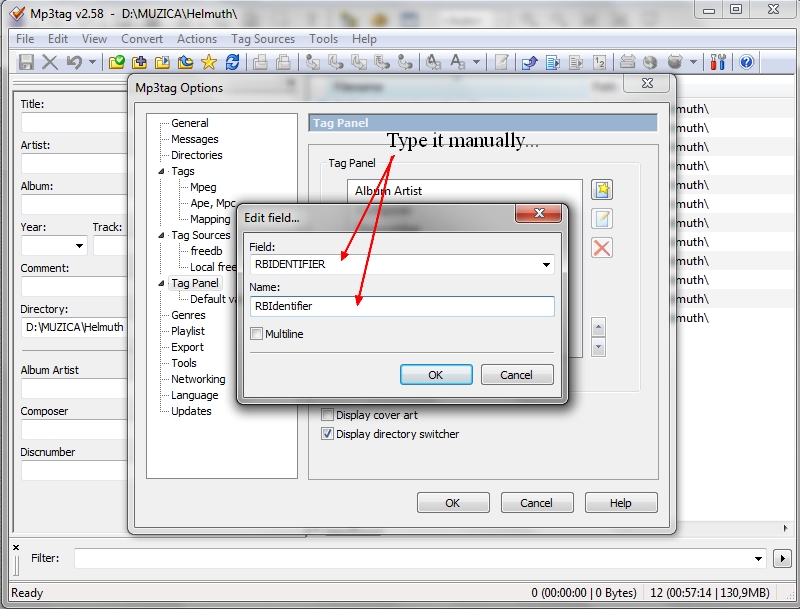Select Networking in the options tree

tap(198, 379)
